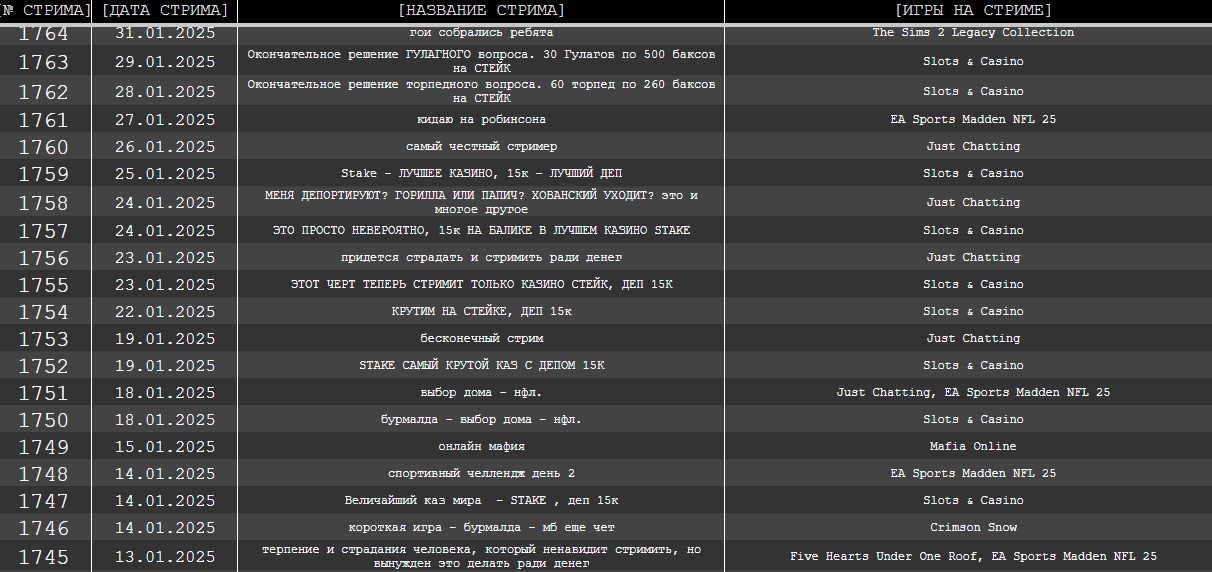Click the date 25.01.2025
Screen dimensions: 1212x572
[165, 174]
